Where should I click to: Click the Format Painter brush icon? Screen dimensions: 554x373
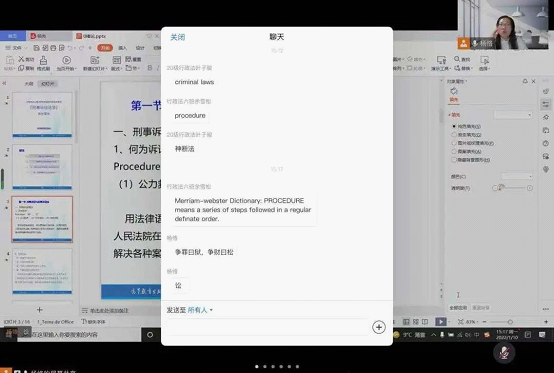pos(43,60)
